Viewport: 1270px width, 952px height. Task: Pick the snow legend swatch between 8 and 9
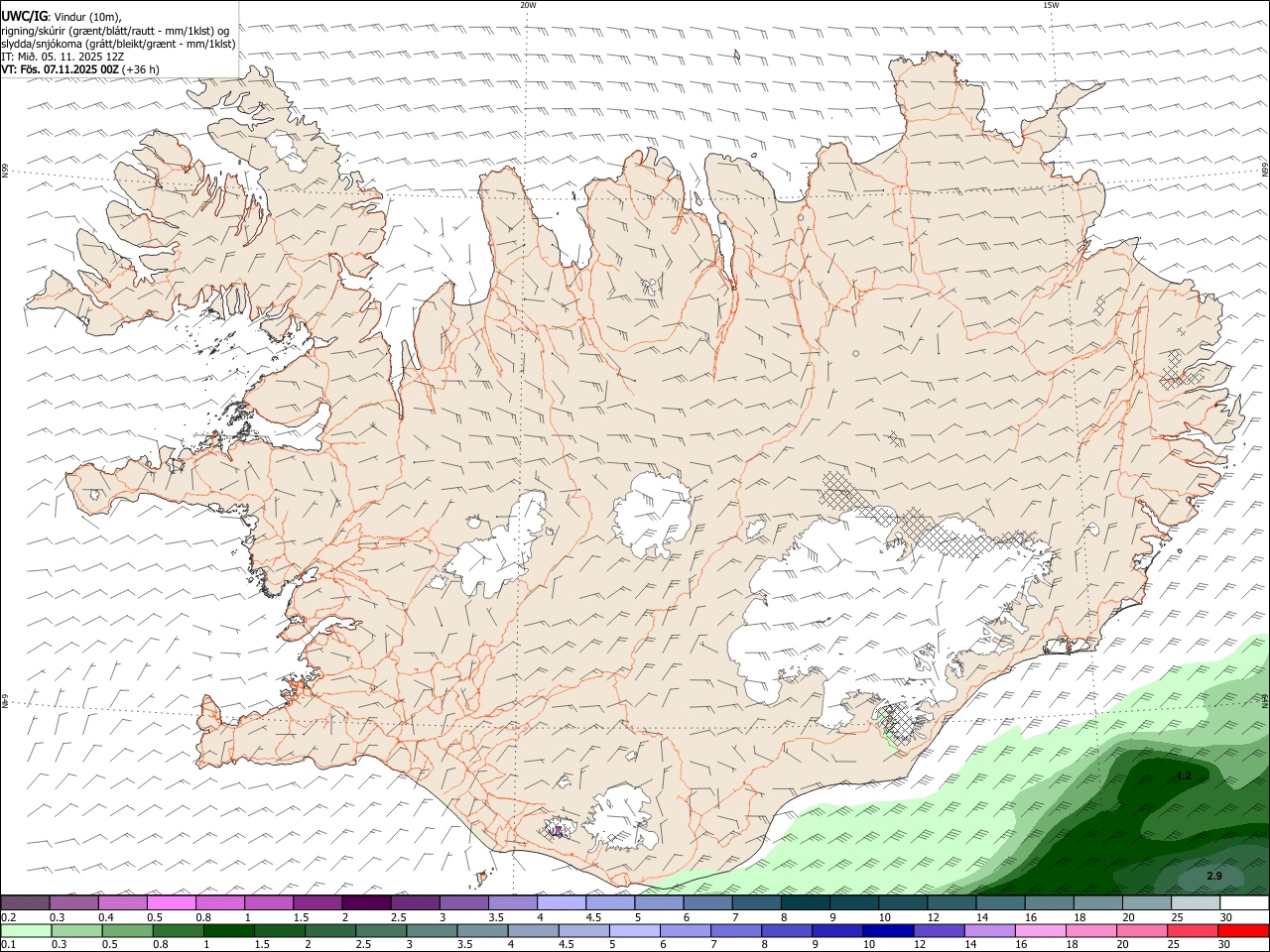click(x=806, y=902)
